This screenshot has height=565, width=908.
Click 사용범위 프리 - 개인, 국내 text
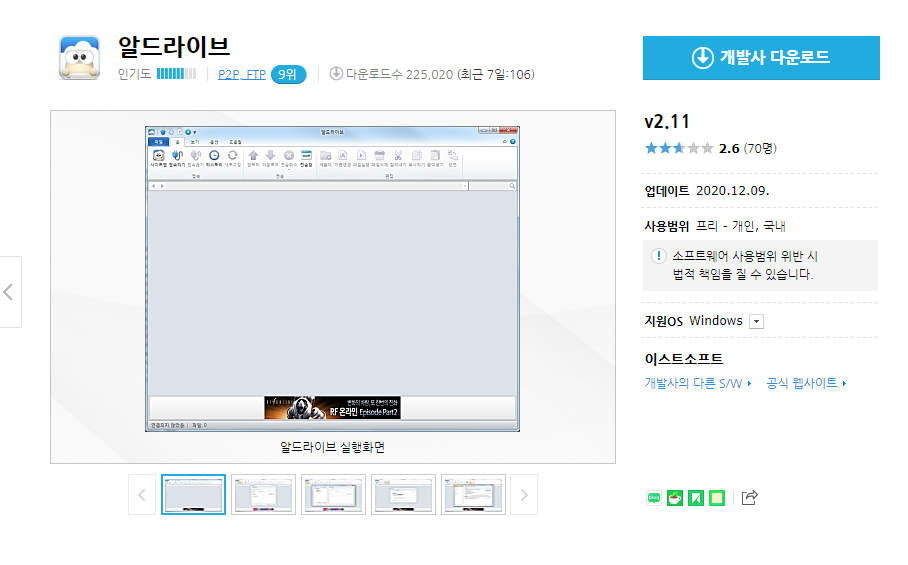click(715, 226)
